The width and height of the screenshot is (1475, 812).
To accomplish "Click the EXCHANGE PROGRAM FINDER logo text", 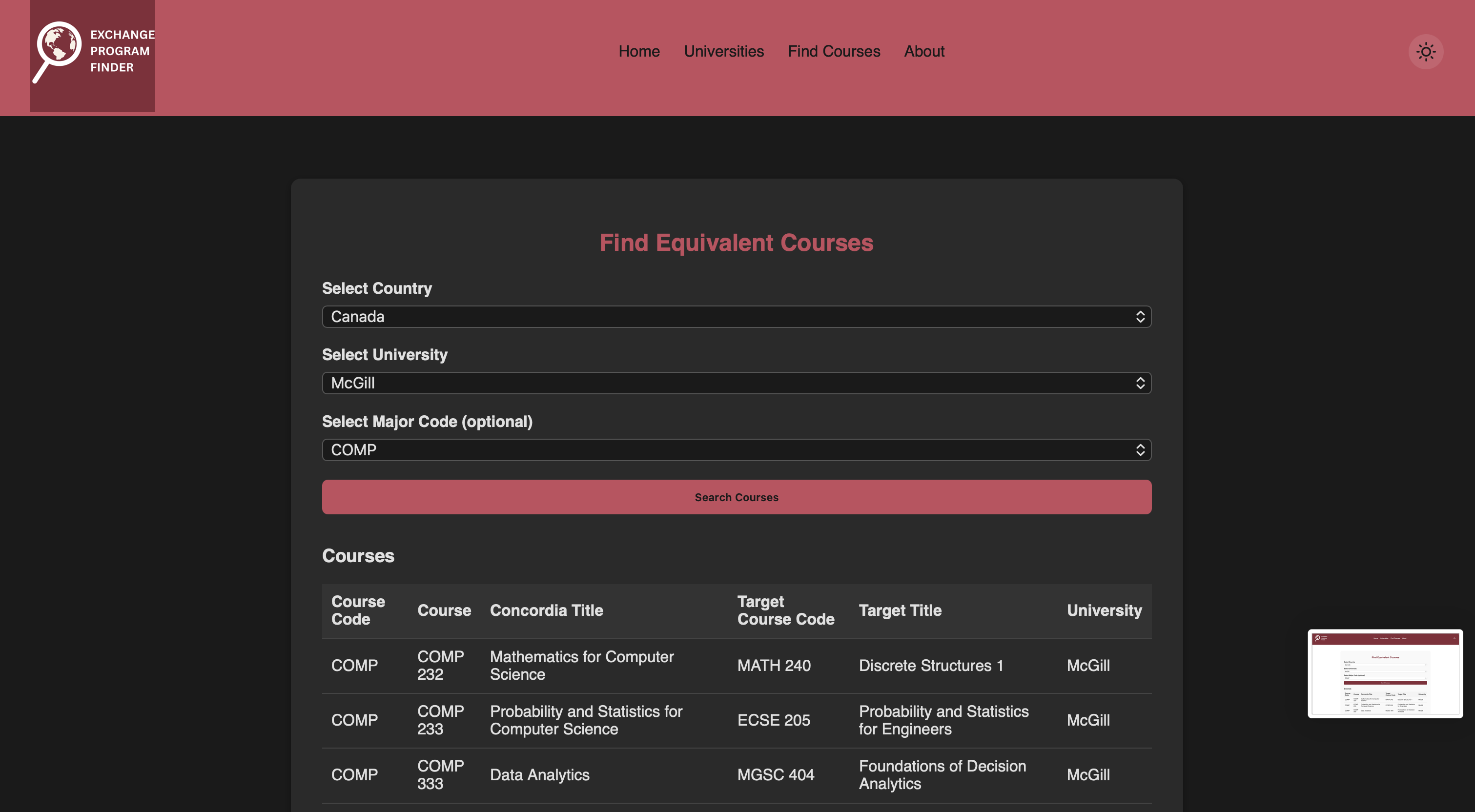I will pyautogui.click(x=122, y=52).
